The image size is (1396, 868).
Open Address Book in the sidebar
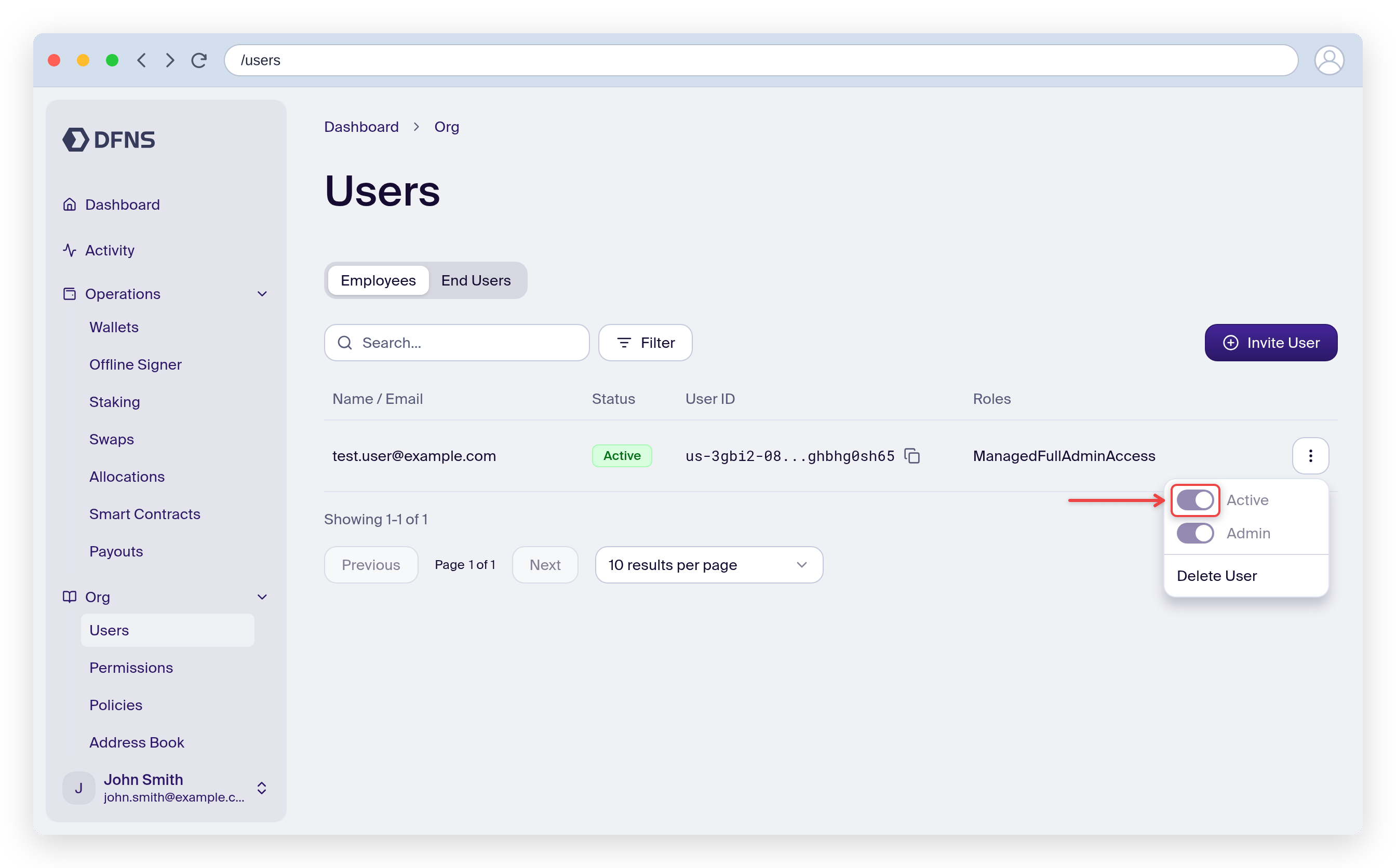pos(137,742)
